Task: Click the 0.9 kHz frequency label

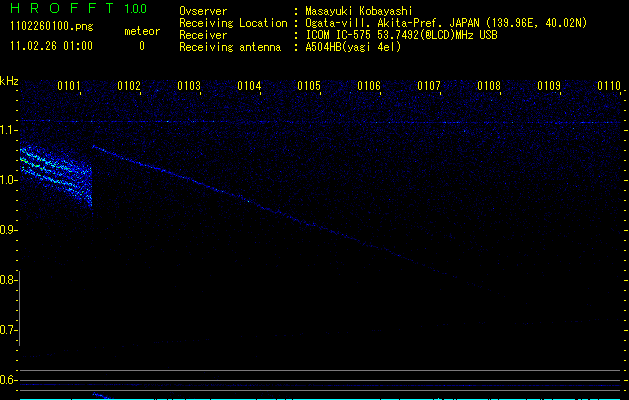Action: pos(8,230)
